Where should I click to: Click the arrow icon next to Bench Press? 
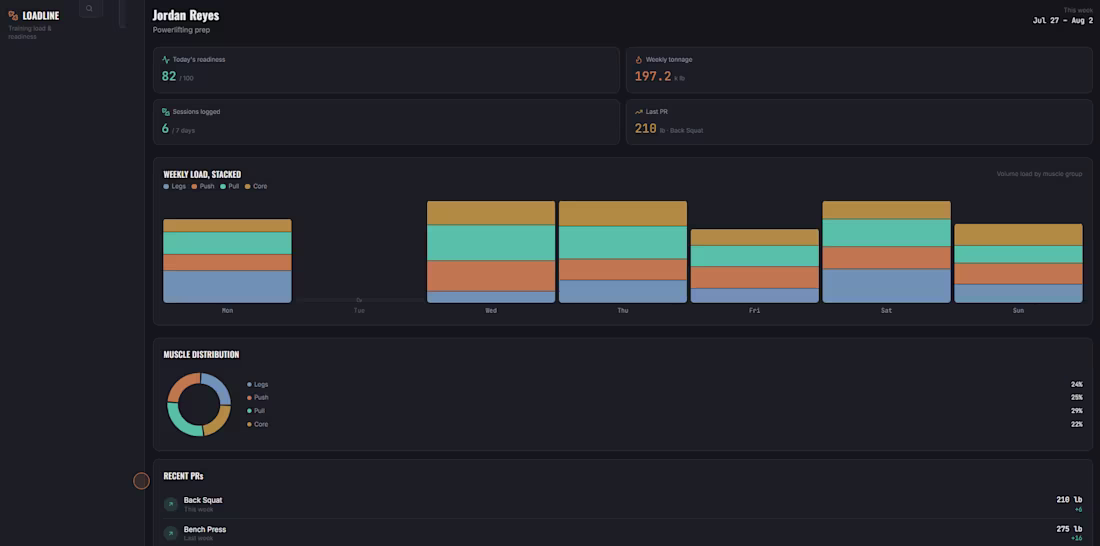pos(170,533)
